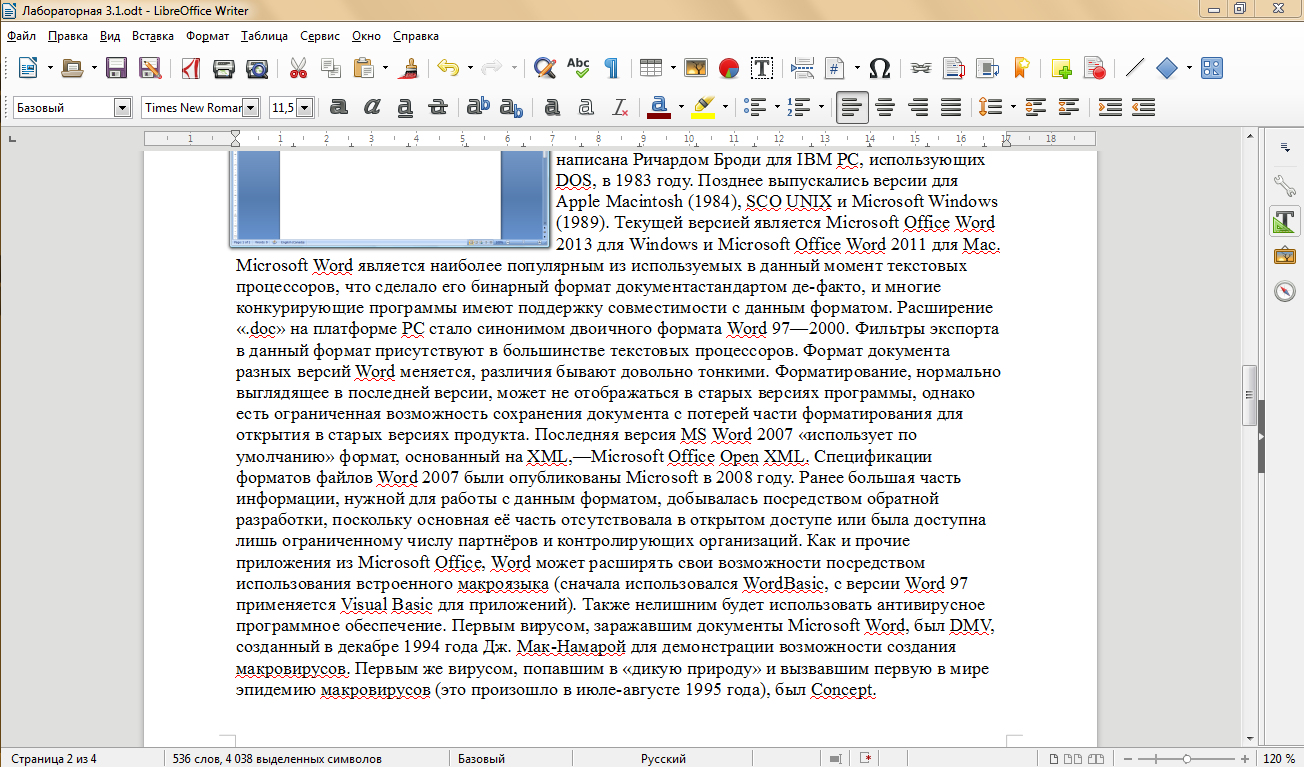Image resolution: width=1304 pixels, height=767 pixels.
Task: Print the document using the printer icon
Action: tap(224, 68)
